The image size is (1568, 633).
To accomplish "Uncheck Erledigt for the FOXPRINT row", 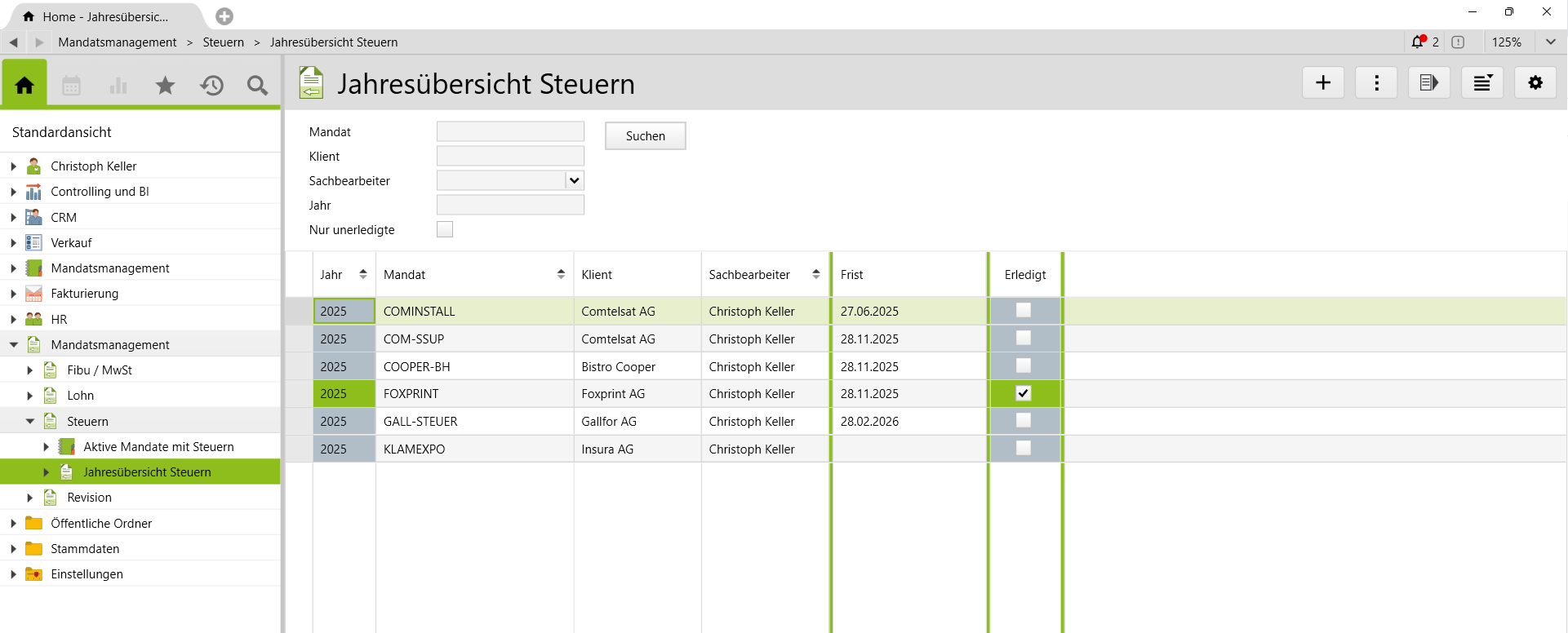I will [1023, 393].
